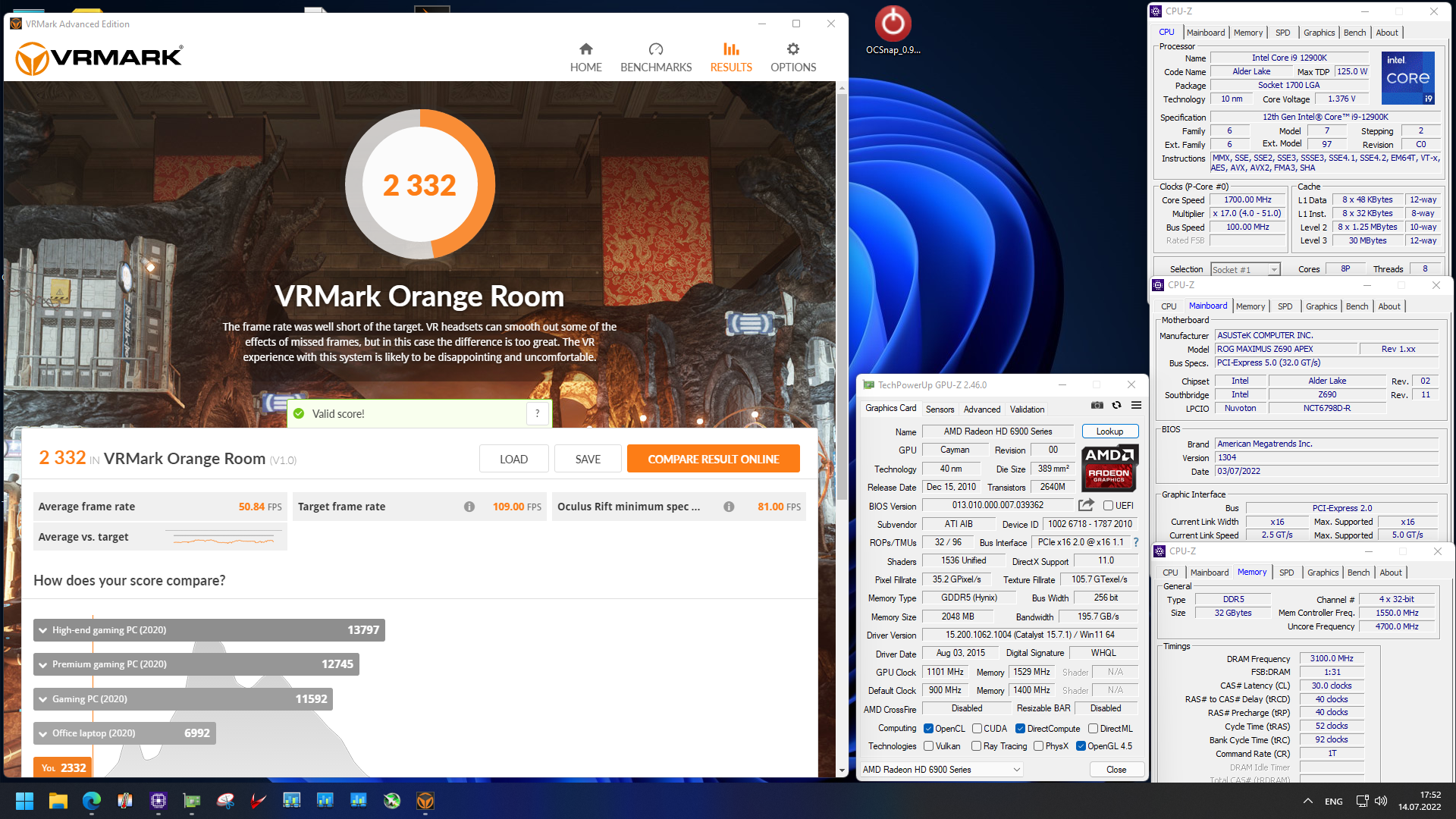Toggle the Ray Tracing checkbox
The image size is (1456, 819).
click(976, 746)
